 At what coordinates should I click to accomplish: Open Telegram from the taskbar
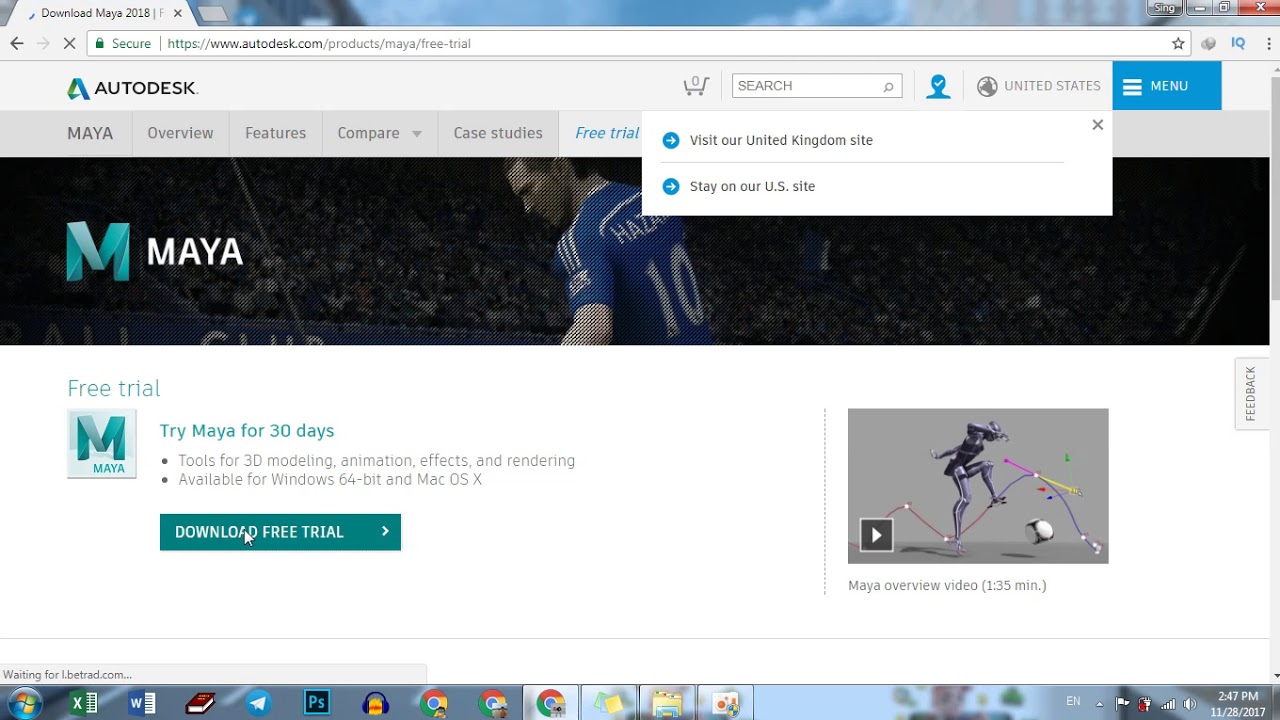point(258,703)
